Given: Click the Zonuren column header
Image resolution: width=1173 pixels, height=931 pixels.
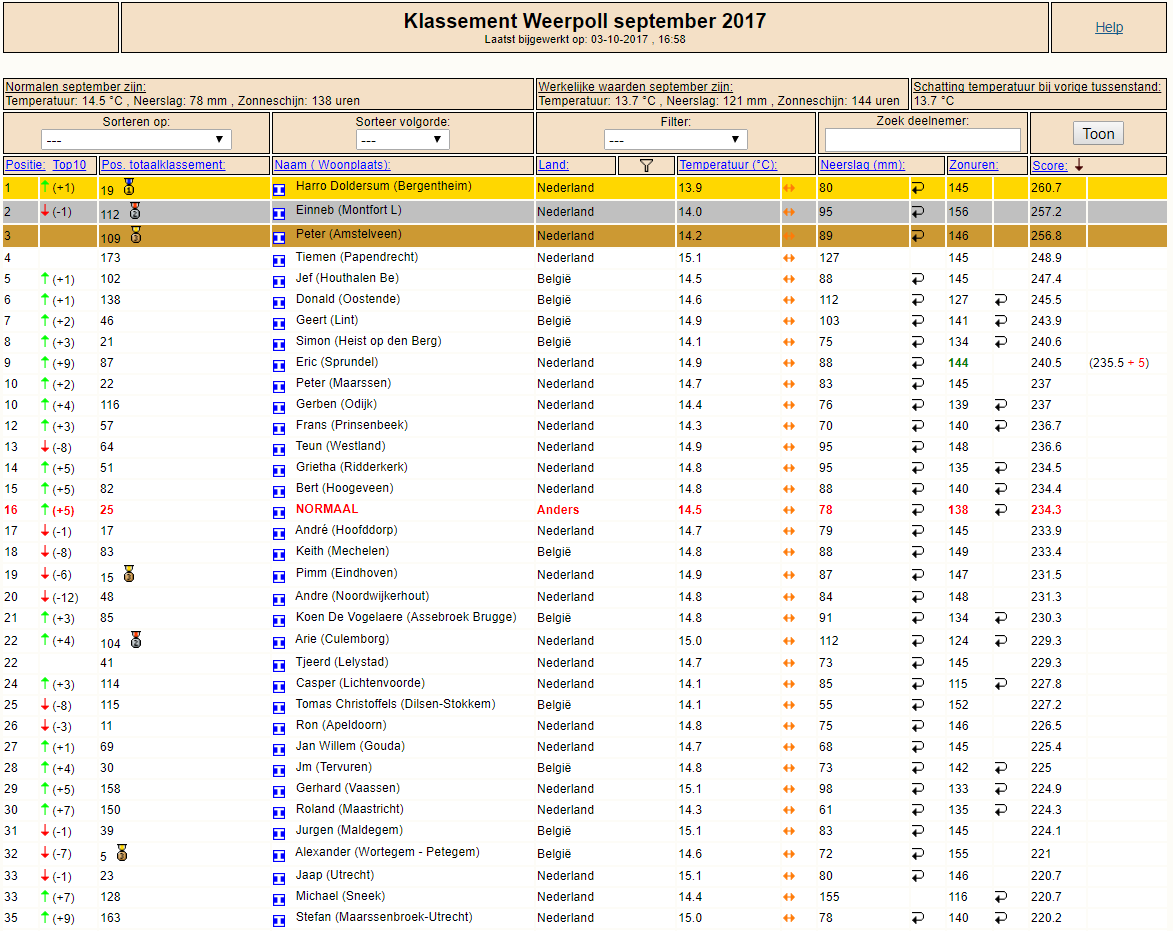Looking at the screenshot, I should pos(973,165).
